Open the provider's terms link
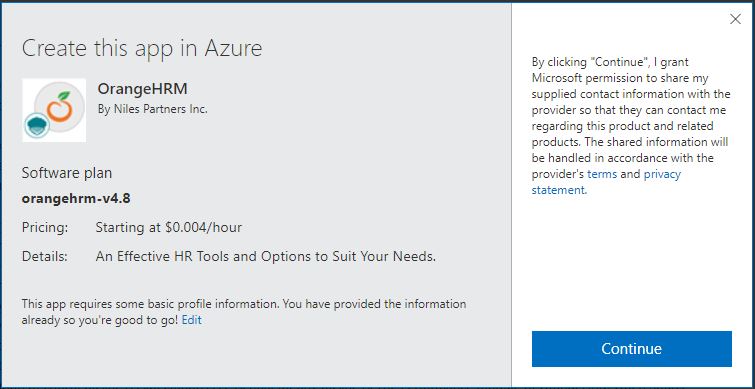755x389 pixels. [x=602, y=174]
